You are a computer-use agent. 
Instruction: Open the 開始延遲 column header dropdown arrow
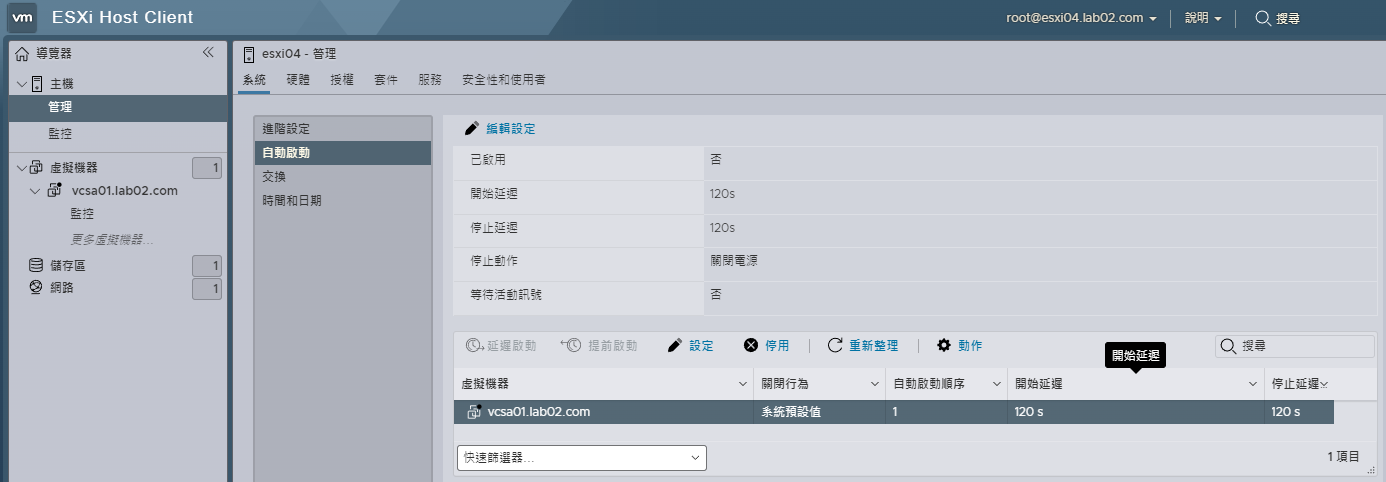[x=1253, y=384]
